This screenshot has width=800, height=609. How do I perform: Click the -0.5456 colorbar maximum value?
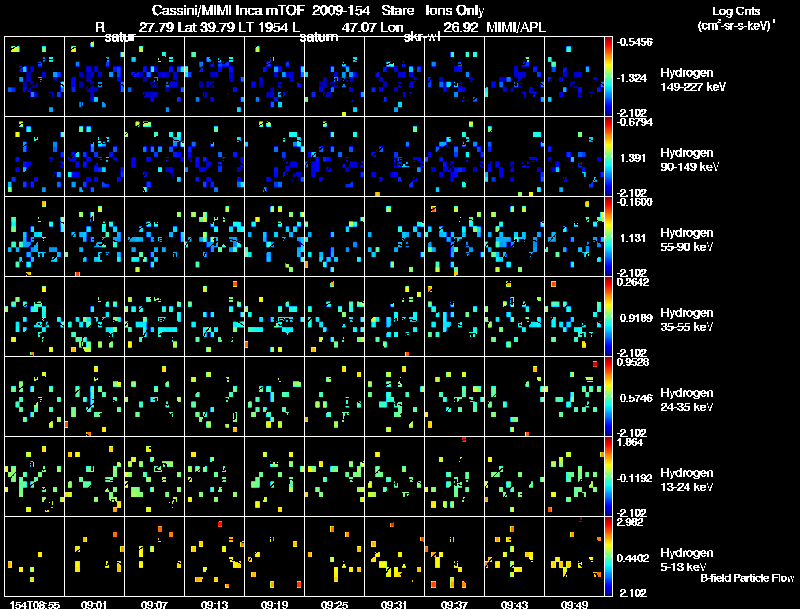[x=634, y=42]
